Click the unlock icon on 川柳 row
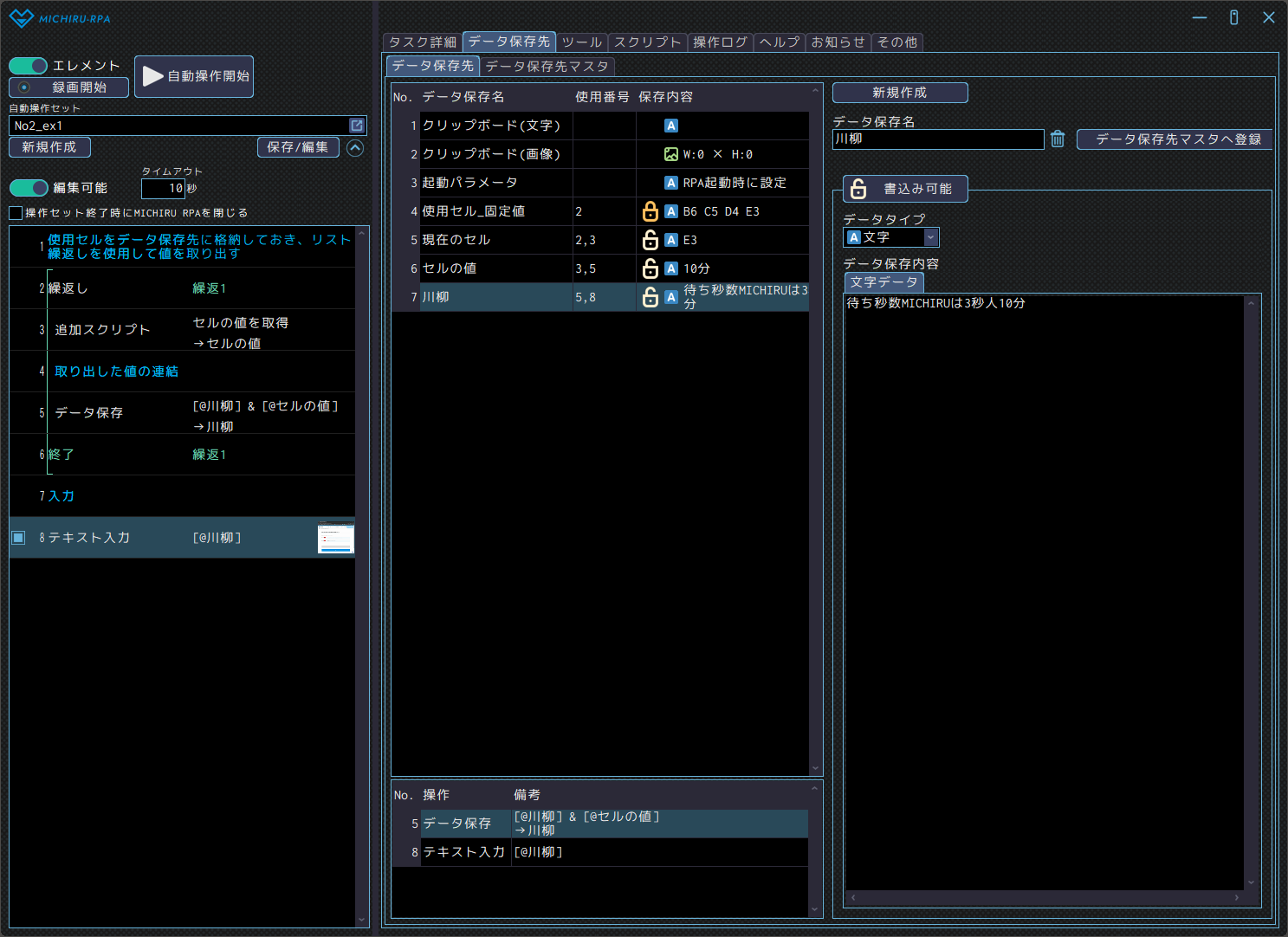 [x=650, y=297]
